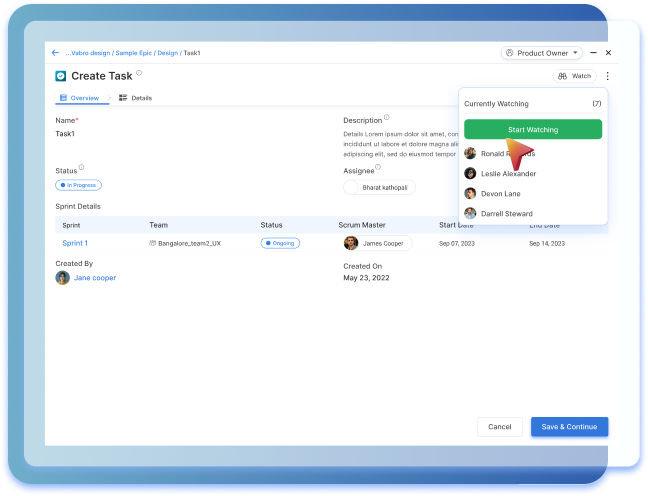The image size is (648, 496).
Task: Click the Assignee info icon
Action: coord(378,168)
